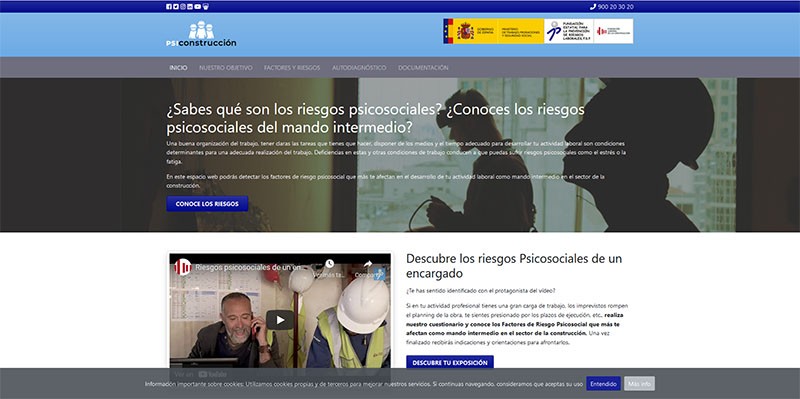Screen dimensions: 800x399
Task: Open the Instagram social icon
Action: pyautogui.click(x=183, y=7)
